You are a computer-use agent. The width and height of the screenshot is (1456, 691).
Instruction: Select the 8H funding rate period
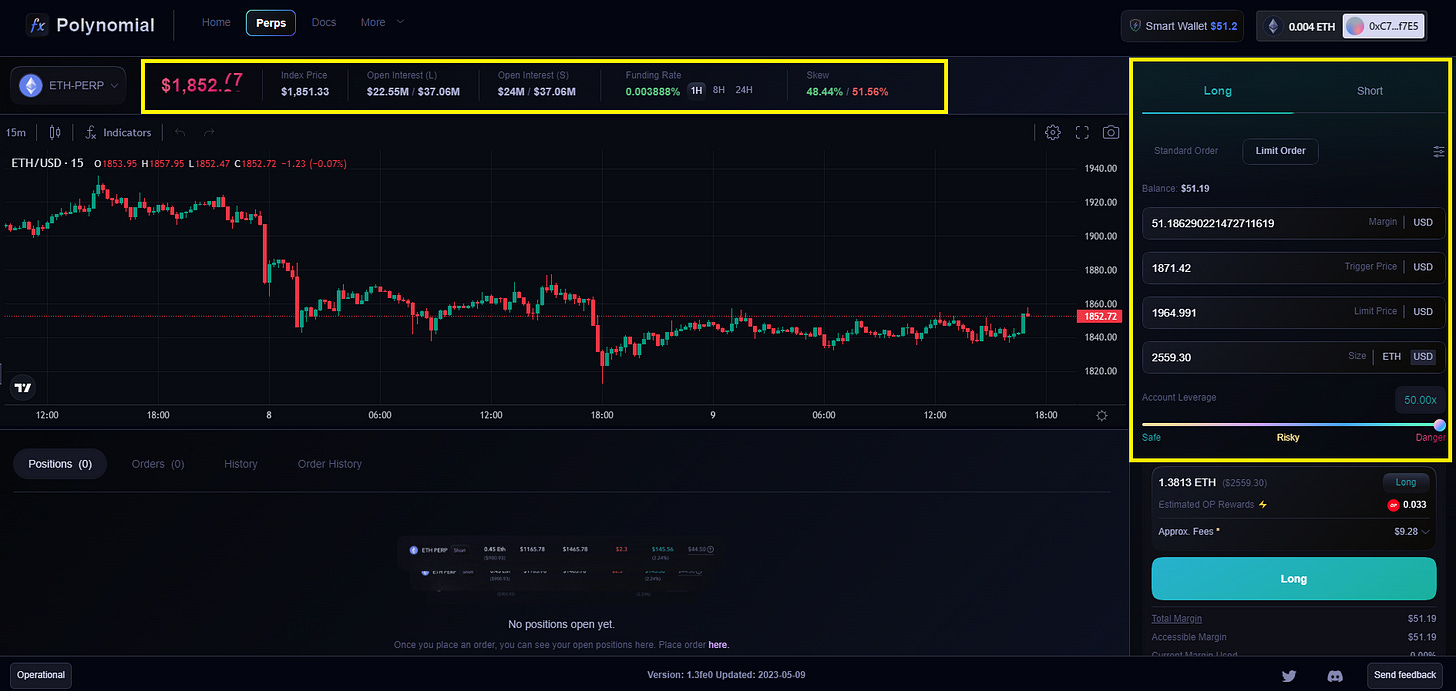coord(719,90)
